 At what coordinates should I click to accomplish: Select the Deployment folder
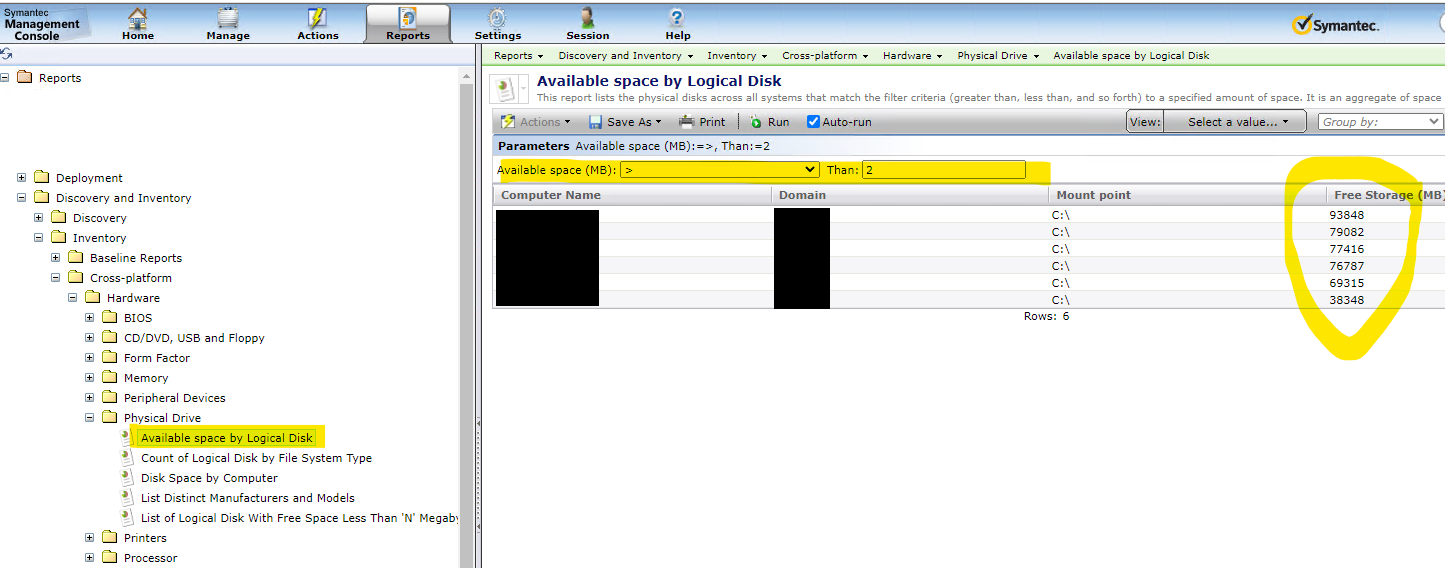tap(89, 178)
